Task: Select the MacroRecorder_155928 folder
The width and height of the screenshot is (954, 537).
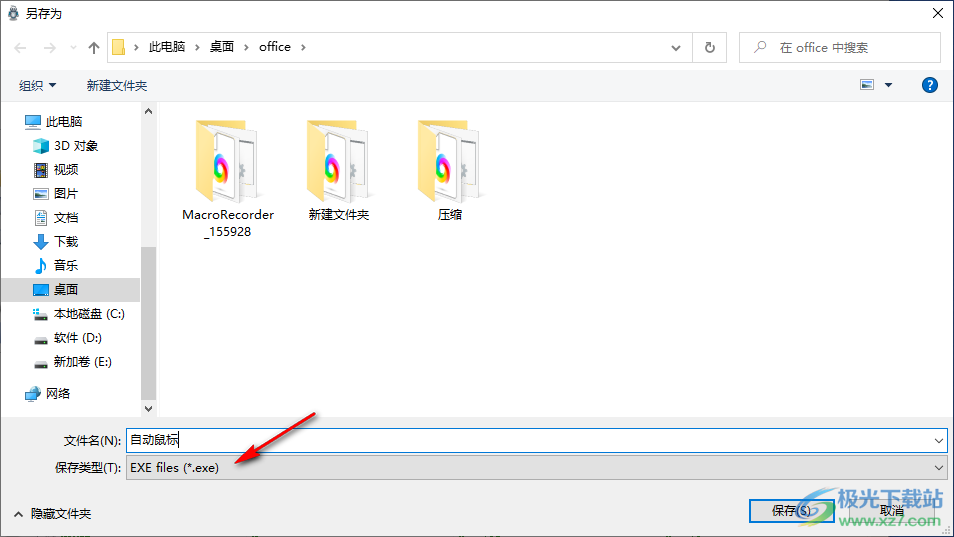Action: (x=228, y=179)
